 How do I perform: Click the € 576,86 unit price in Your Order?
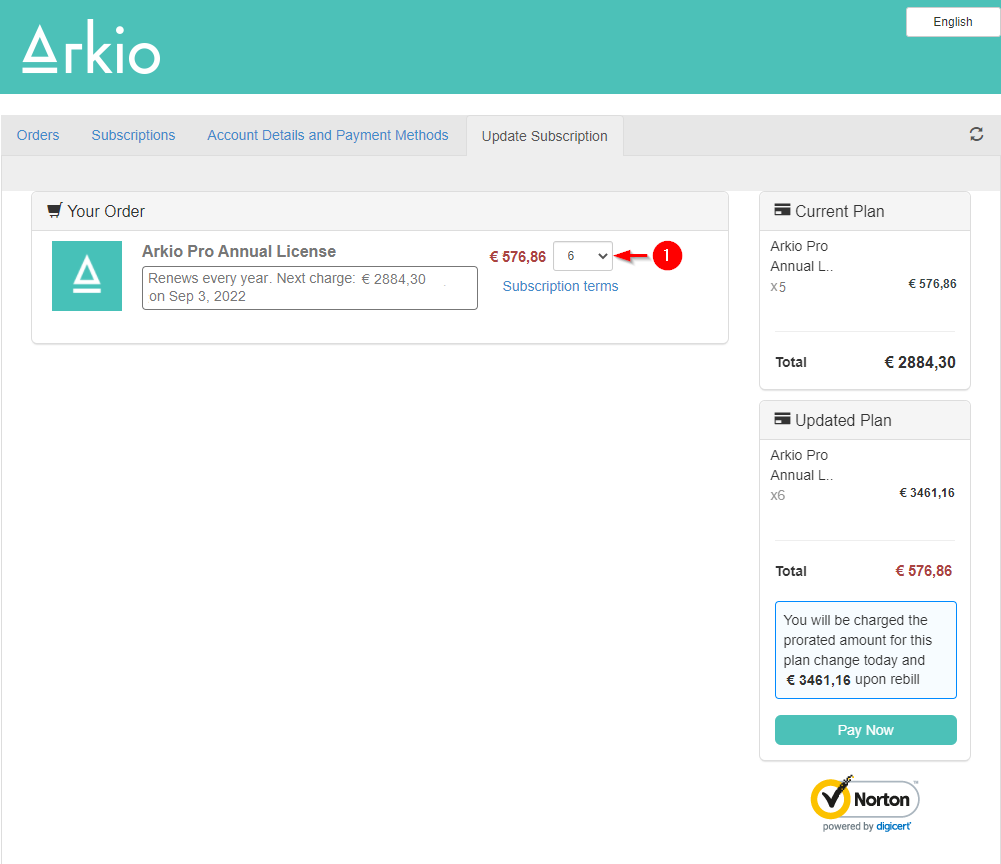point(518,257)
